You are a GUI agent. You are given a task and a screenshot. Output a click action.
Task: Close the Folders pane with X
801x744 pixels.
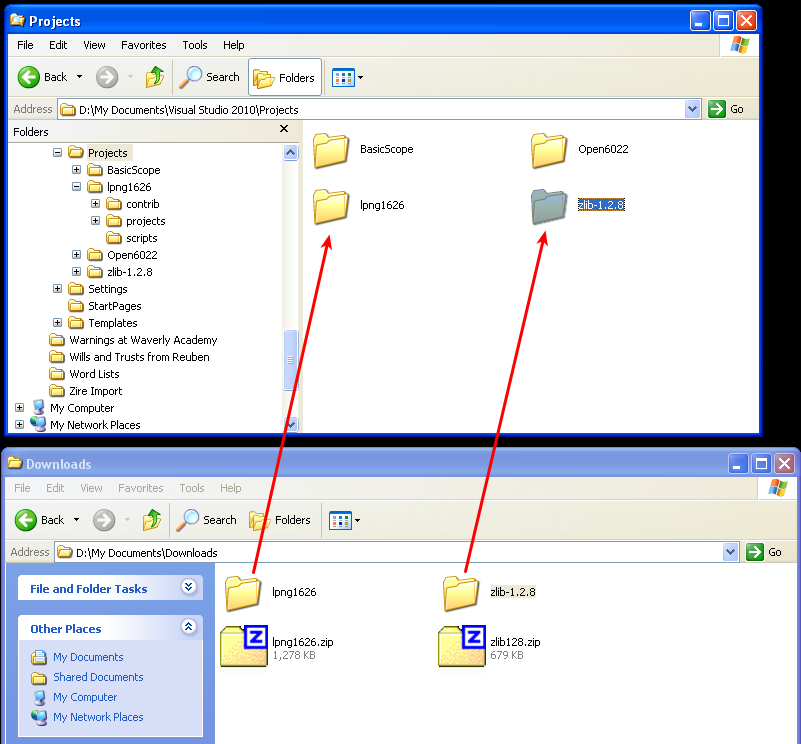click(x=284, y=129)
